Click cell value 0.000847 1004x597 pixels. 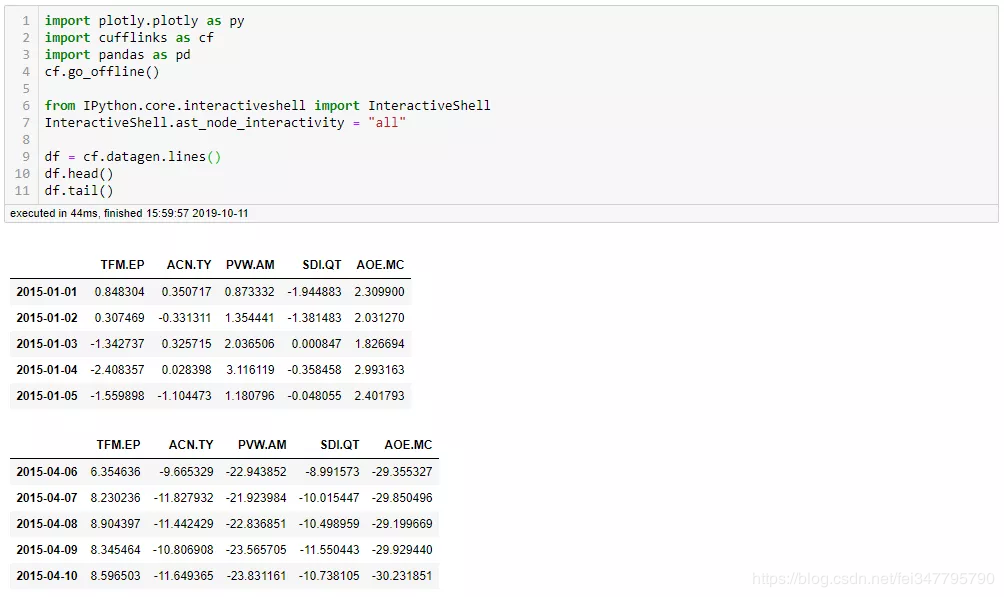[316, 344]
